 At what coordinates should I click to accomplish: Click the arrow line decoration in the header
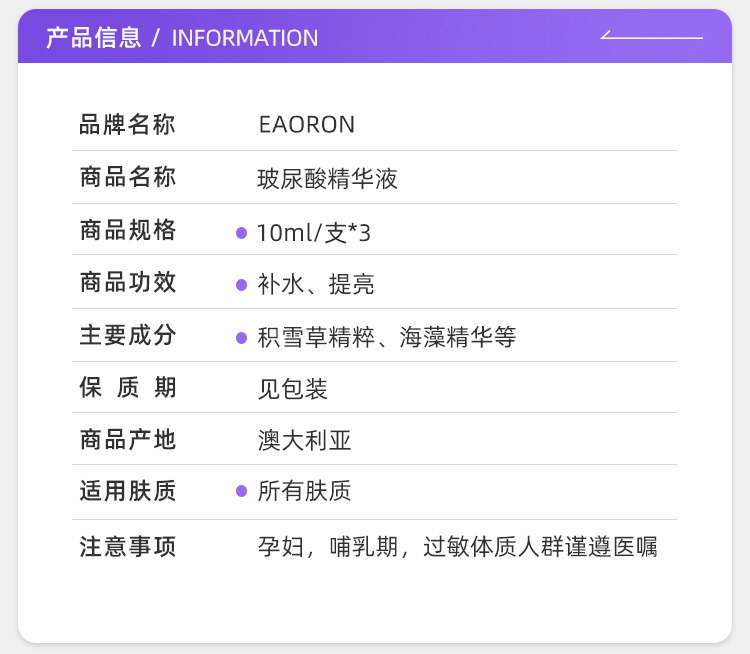click(651, 37)
